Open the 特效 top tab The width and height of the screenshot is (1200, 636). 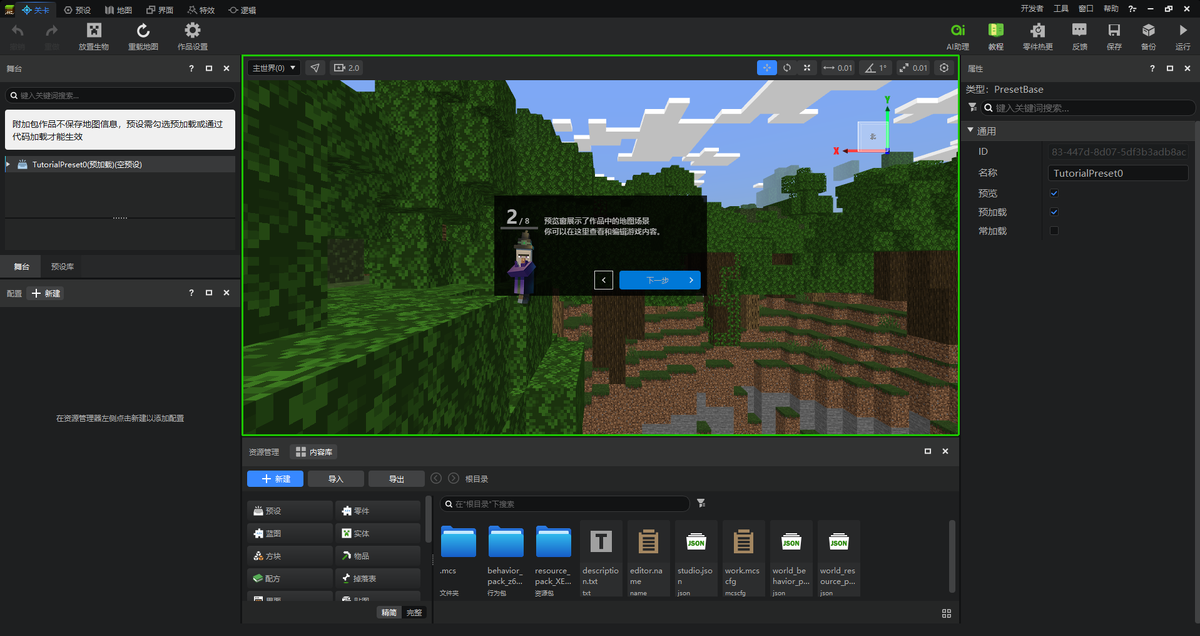[201, 9]
